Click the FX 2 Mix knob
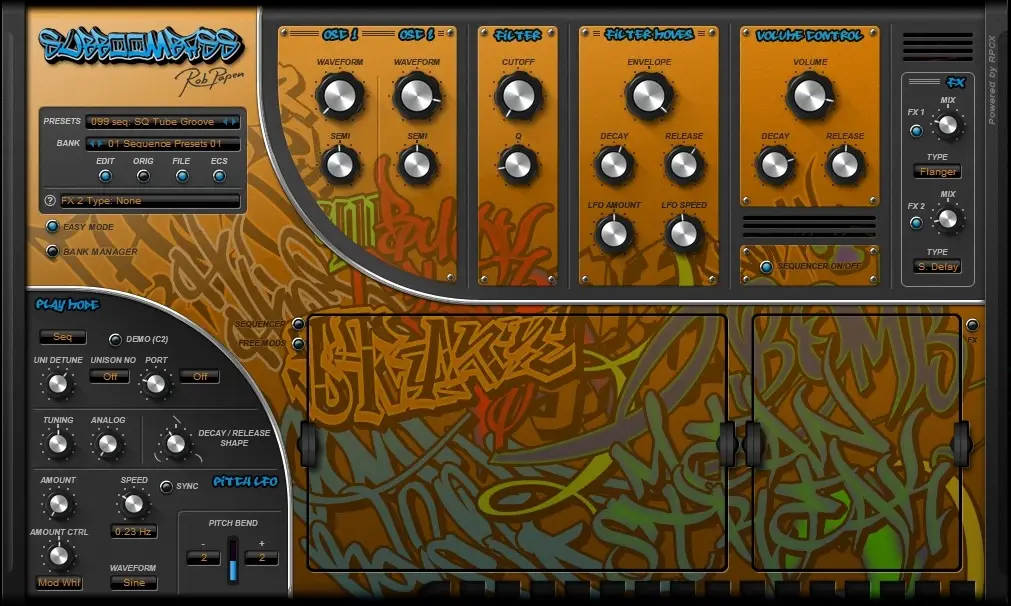The width and height of the screenshot is (1011, 606). [x=947, y=219]
